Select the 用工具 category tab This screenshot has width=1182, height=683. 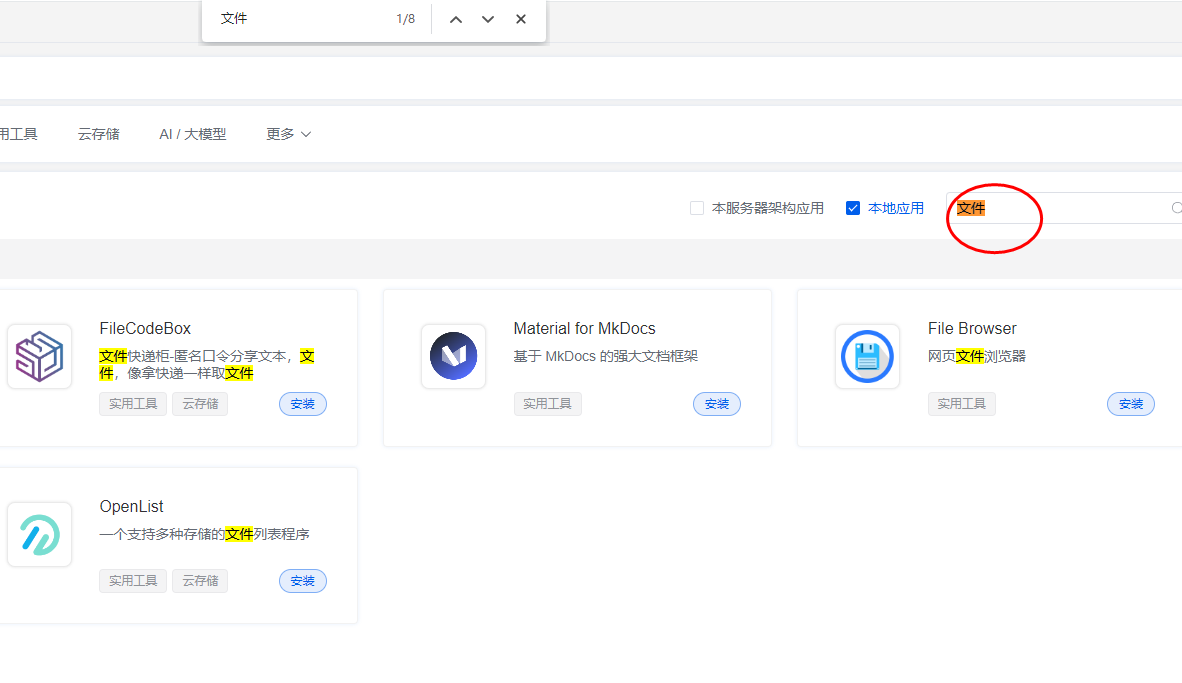pos(19,134)
